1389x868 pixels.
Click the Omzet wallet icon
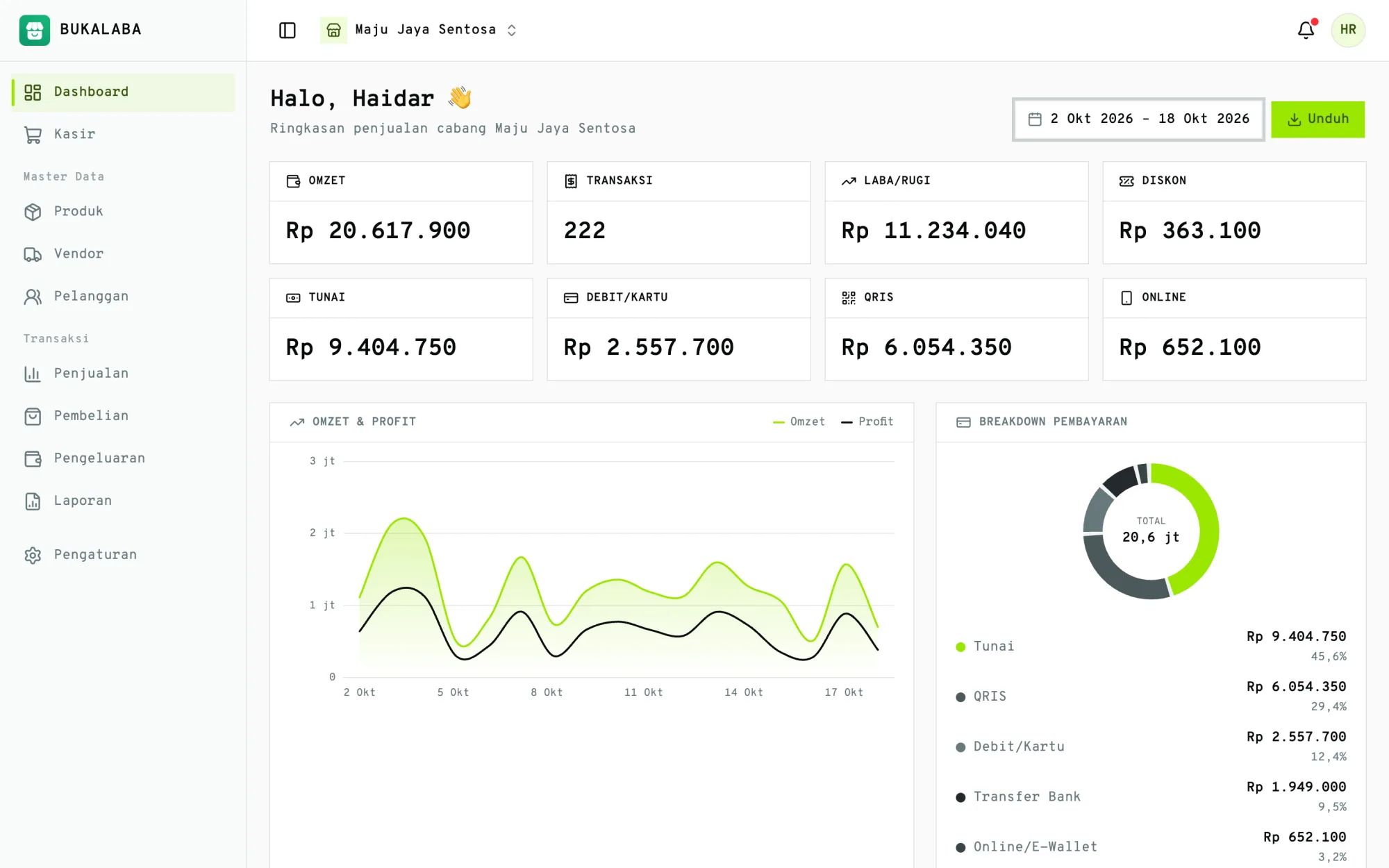293,181
